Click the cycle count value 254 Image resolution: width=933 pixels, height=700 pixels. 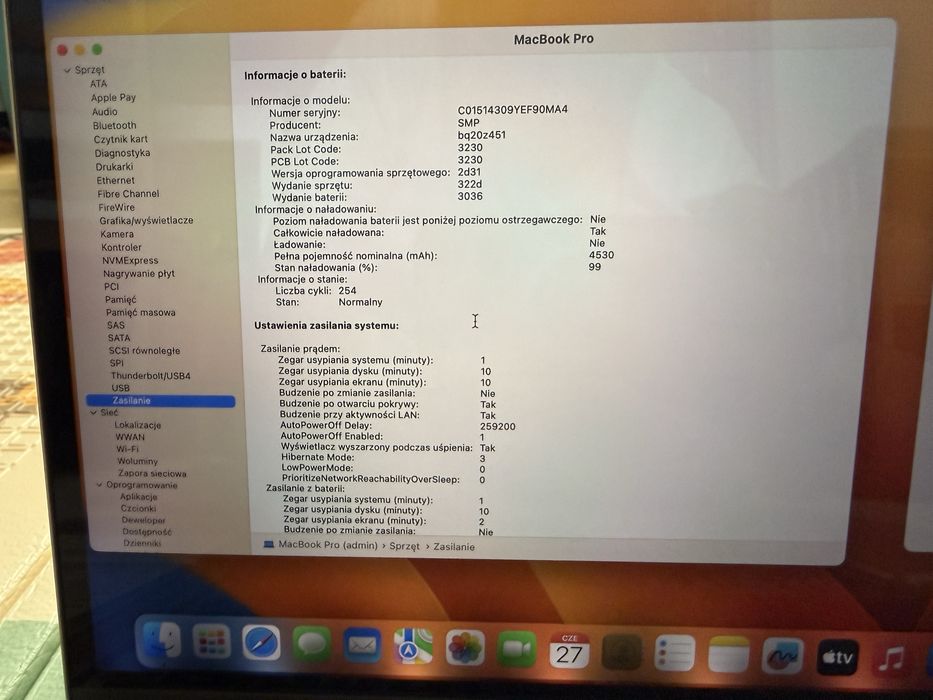point(347,290)
